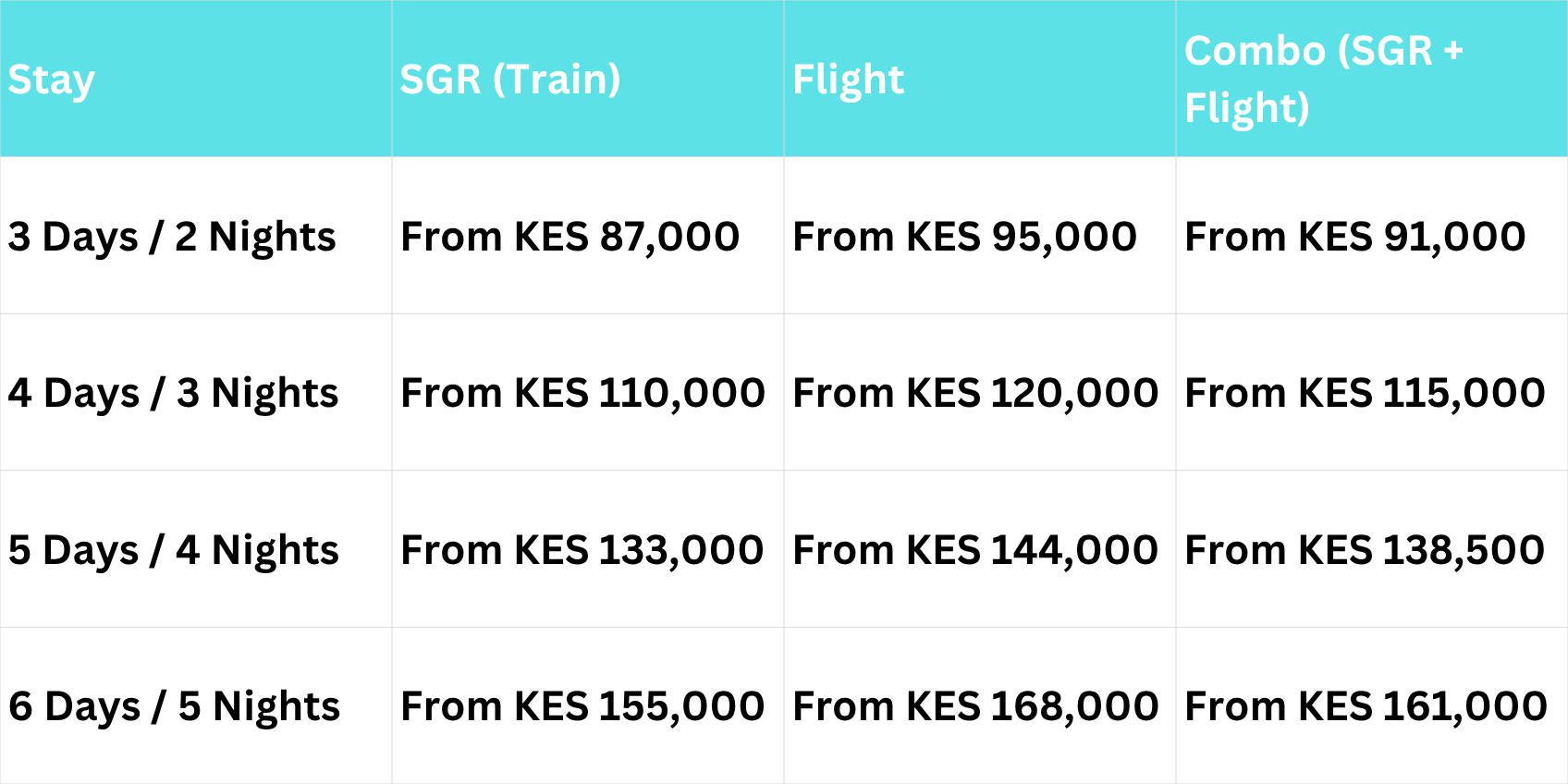Choose the From KES 110,000 cell

pyautogui.click(x=582, y=393)
